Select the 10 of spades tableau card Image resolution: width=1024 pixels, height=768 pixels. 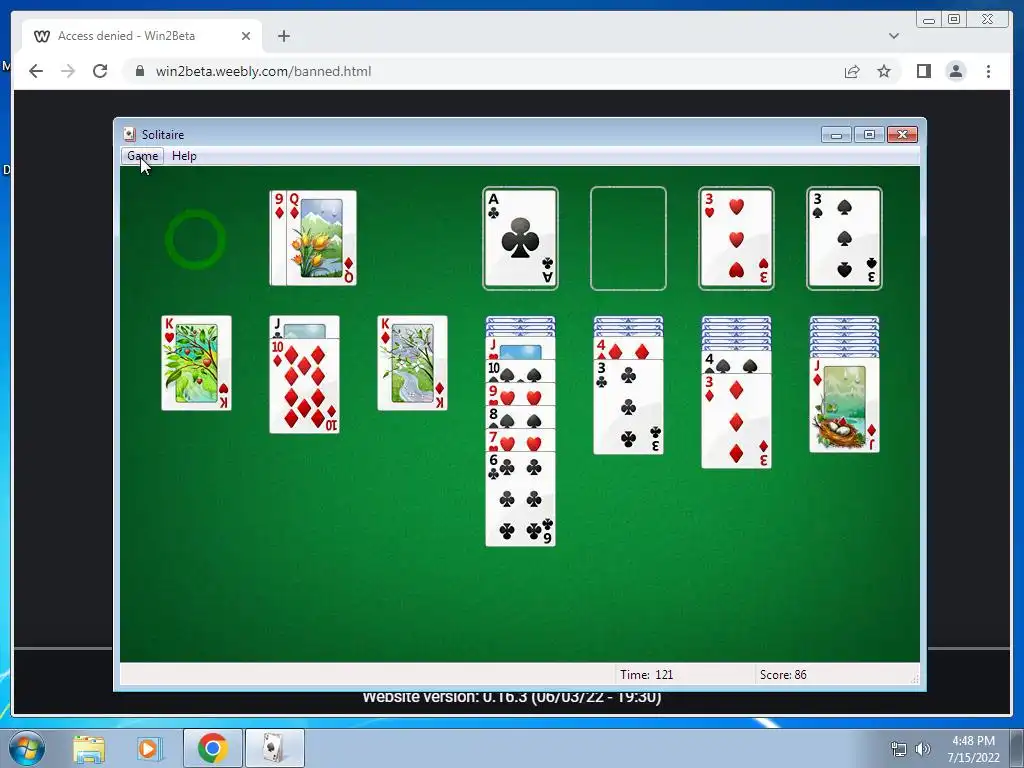pyautogui.click(x=520, y=371)
